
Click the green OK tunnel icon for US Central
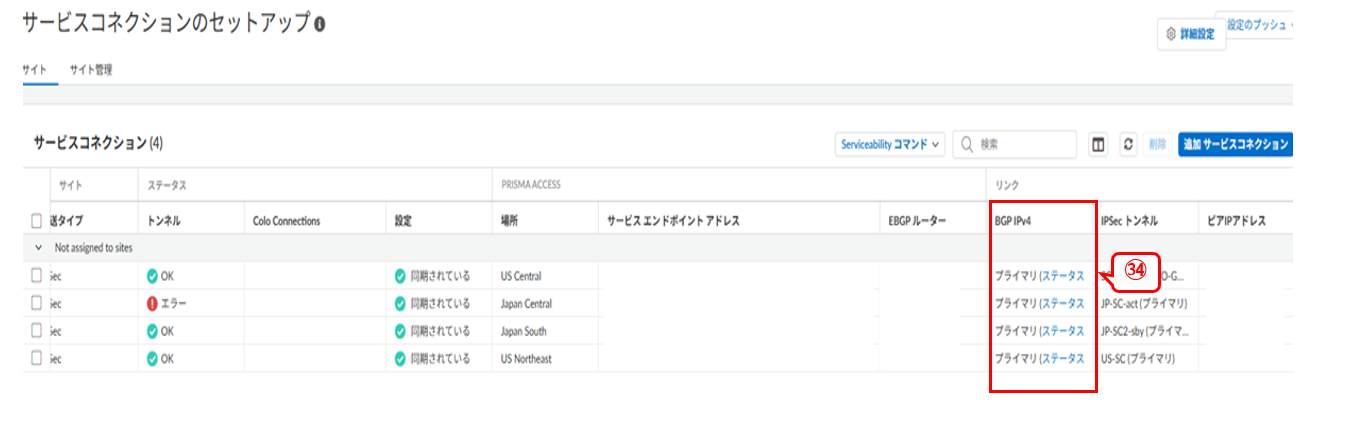pyautogui.click(x=152, y=276)
